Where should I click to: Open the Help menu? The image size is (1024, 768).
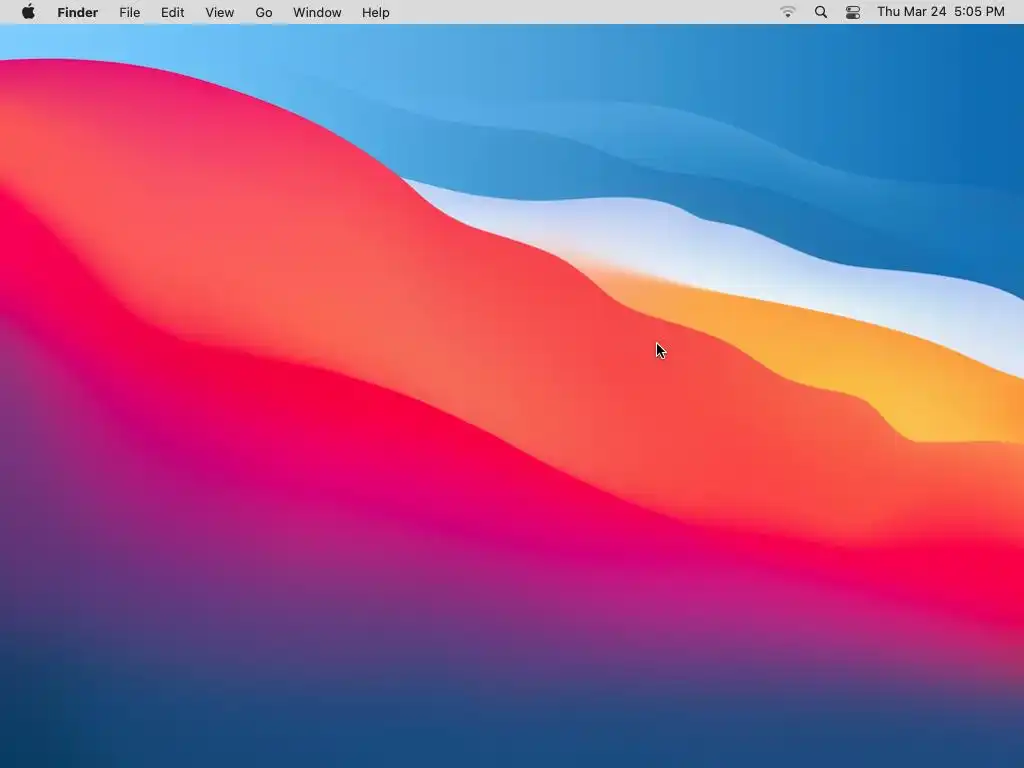pyautogui.click(x=376, y=12)
